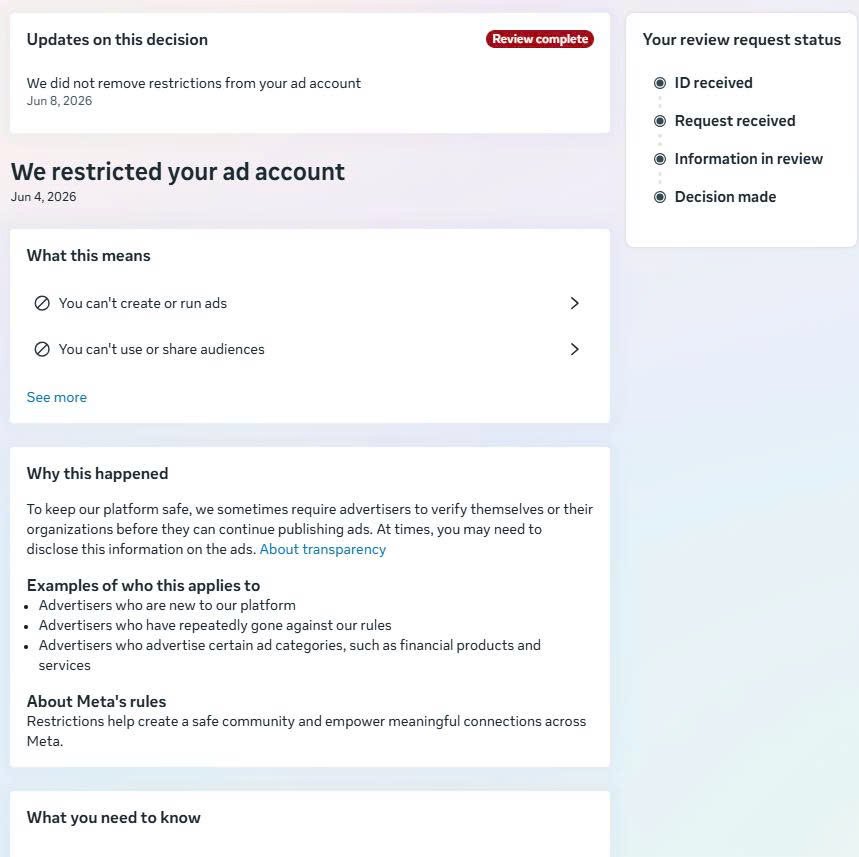Open the "About transparency" link
The image size is (859, 857).
[323, 549]
